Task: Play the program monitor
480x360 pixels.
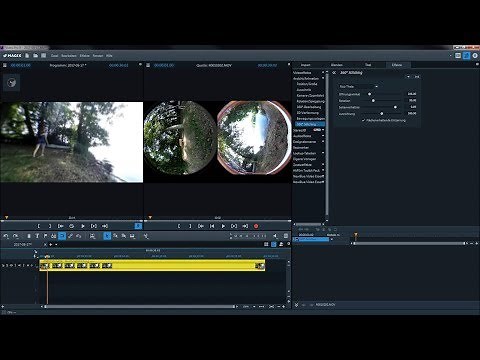Action: [83, 226]
